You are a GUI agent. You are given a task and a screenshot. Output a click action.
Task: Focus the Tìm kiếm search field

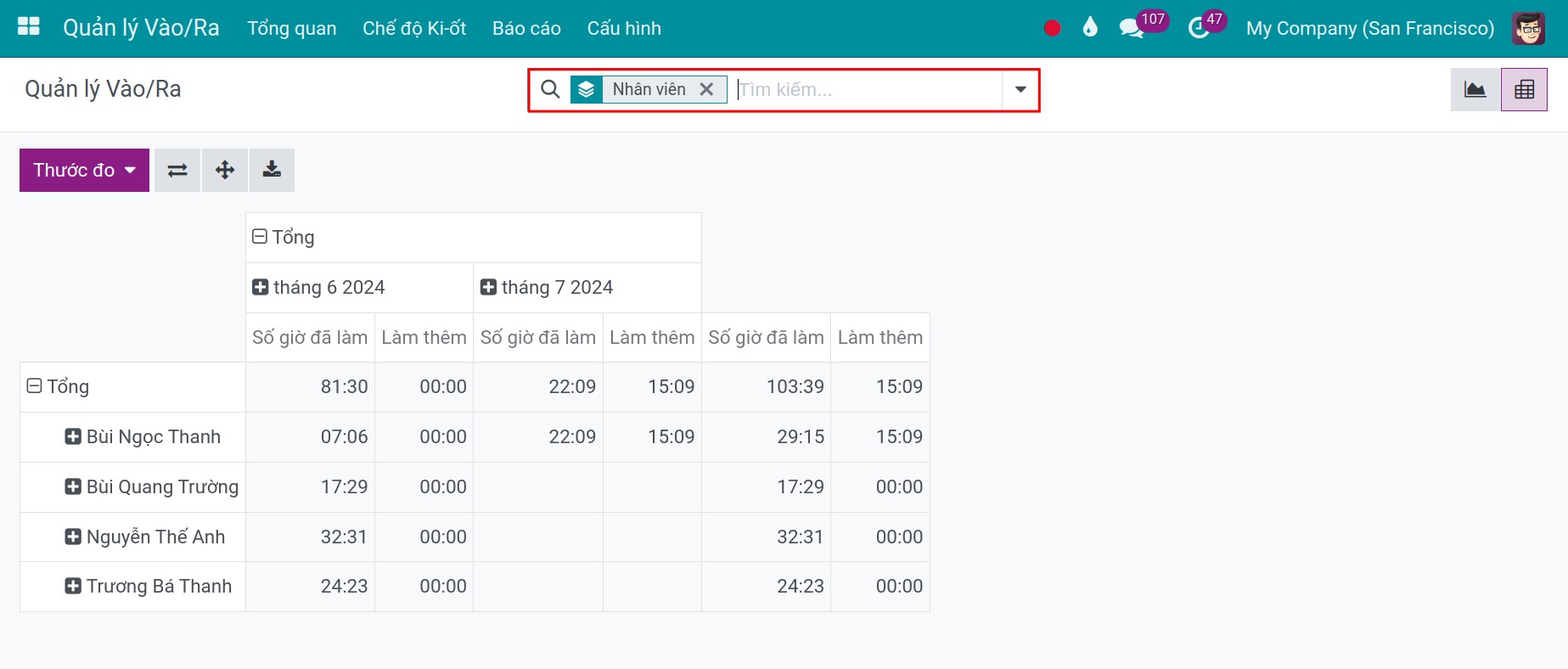(866, 89)
